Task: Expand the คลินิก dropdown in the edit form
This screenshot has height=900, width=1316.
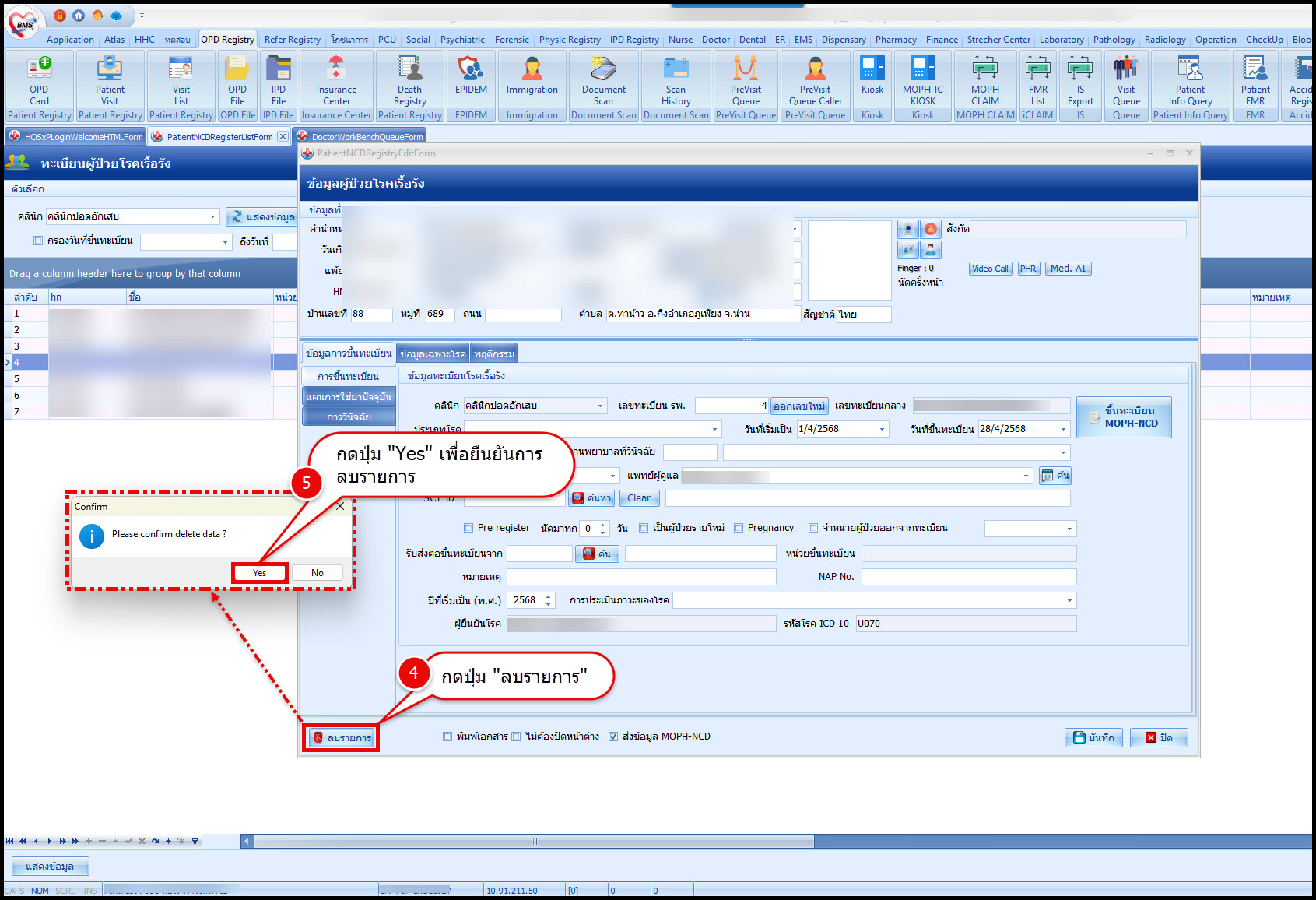Action: (x=600, y=406)
